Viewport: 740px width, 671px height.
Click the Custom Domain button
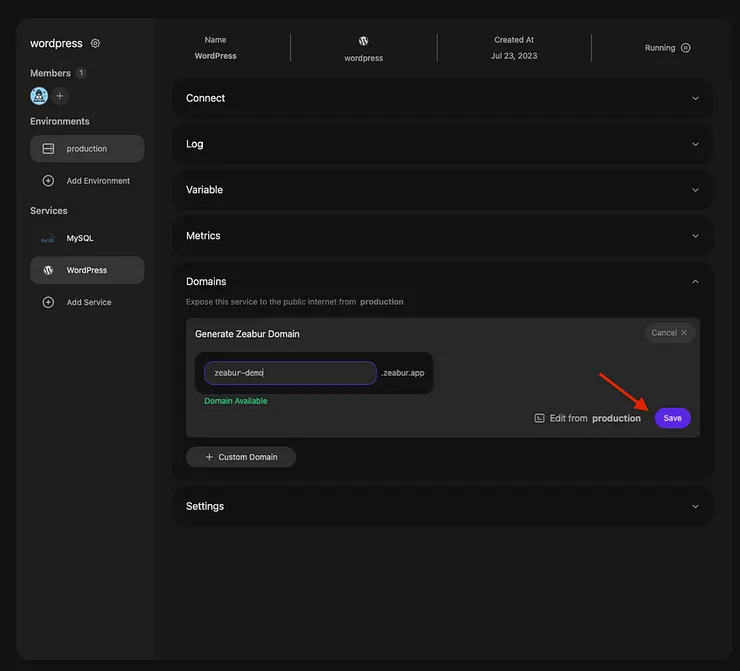click(241, 457)
